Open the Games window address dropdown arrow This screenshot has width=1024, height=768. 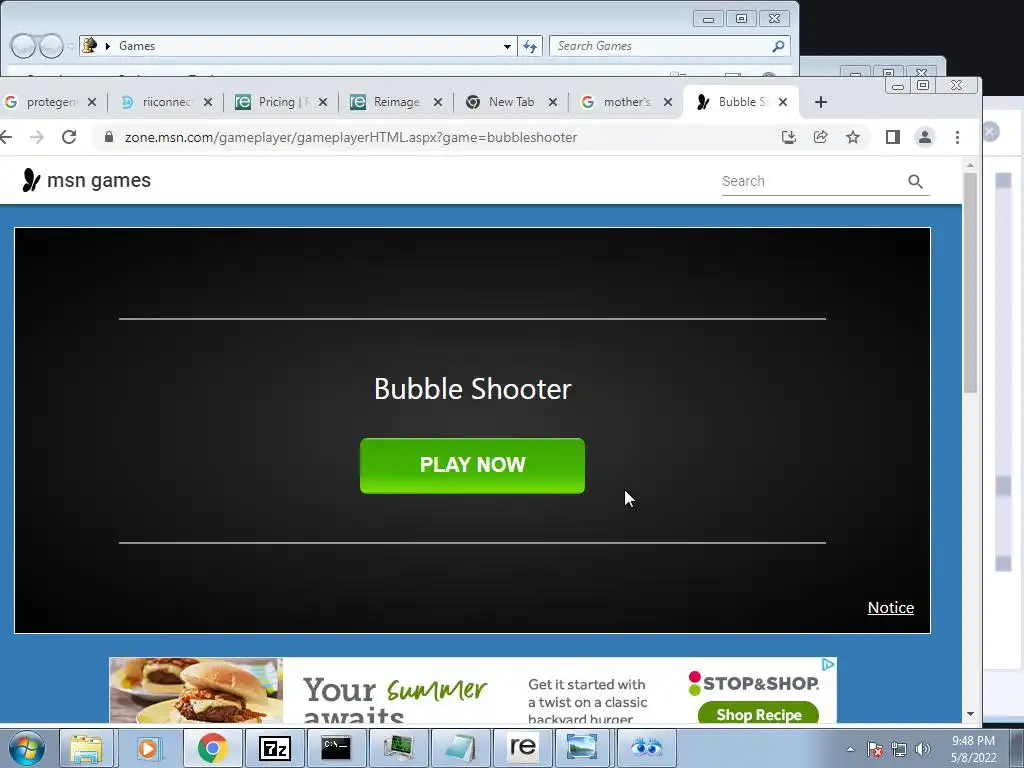(x=507, y=46)
